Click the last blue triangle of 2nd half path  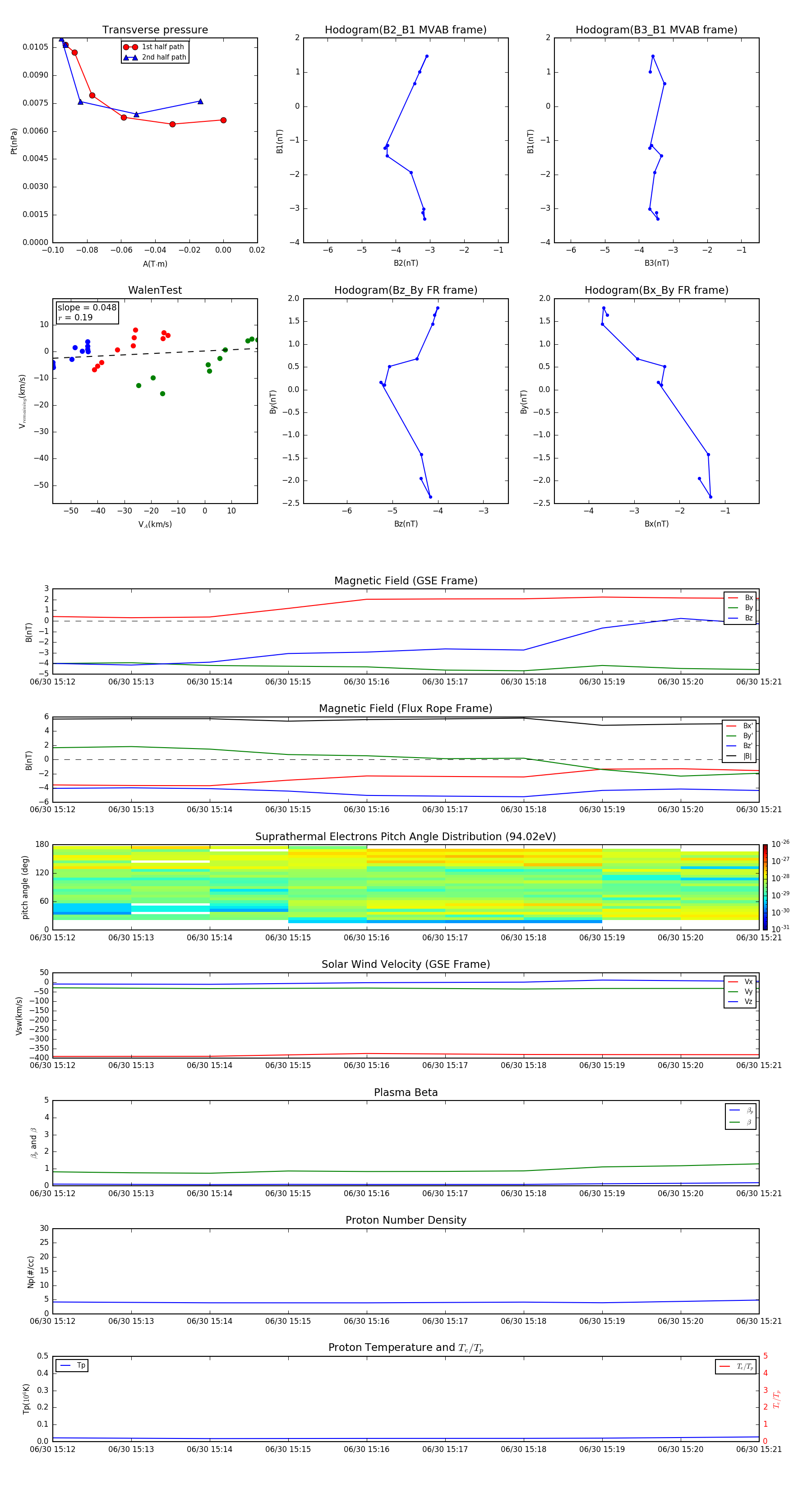[x=201, y=101]
